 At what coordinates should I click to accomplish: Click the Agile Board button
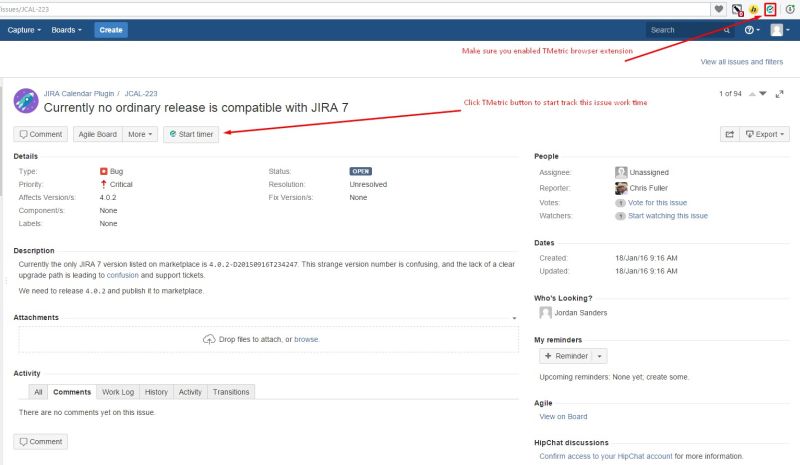(x=97, y=134)
